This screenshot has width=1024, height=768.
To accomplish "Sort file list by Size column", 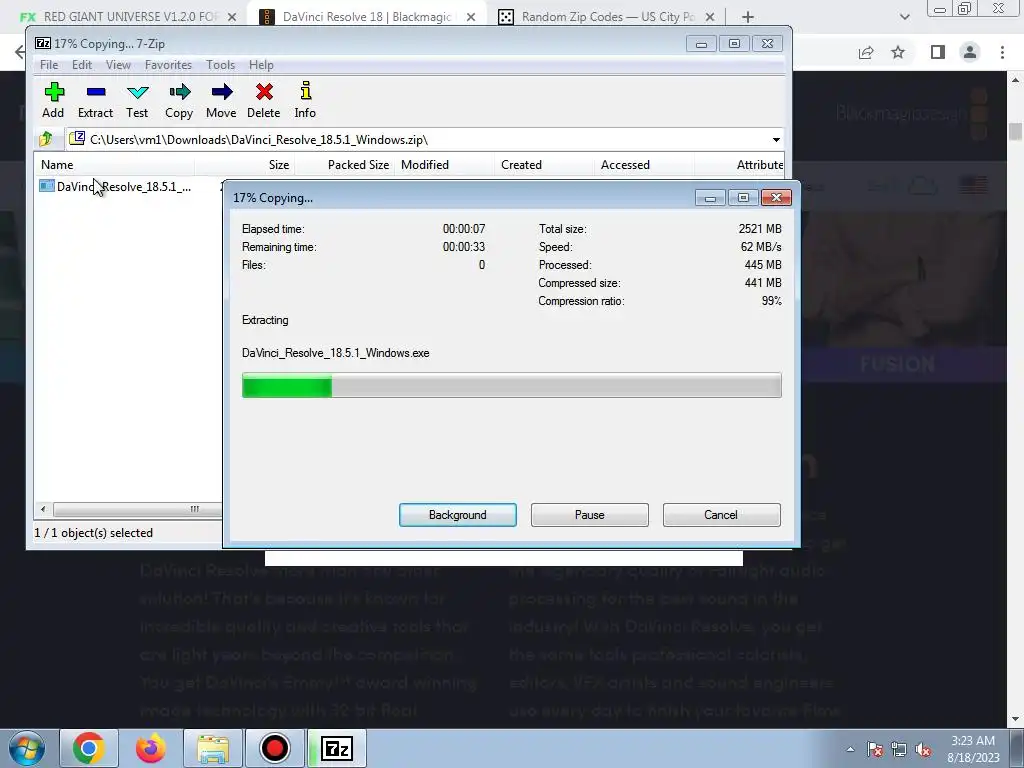I will point(244,165).
